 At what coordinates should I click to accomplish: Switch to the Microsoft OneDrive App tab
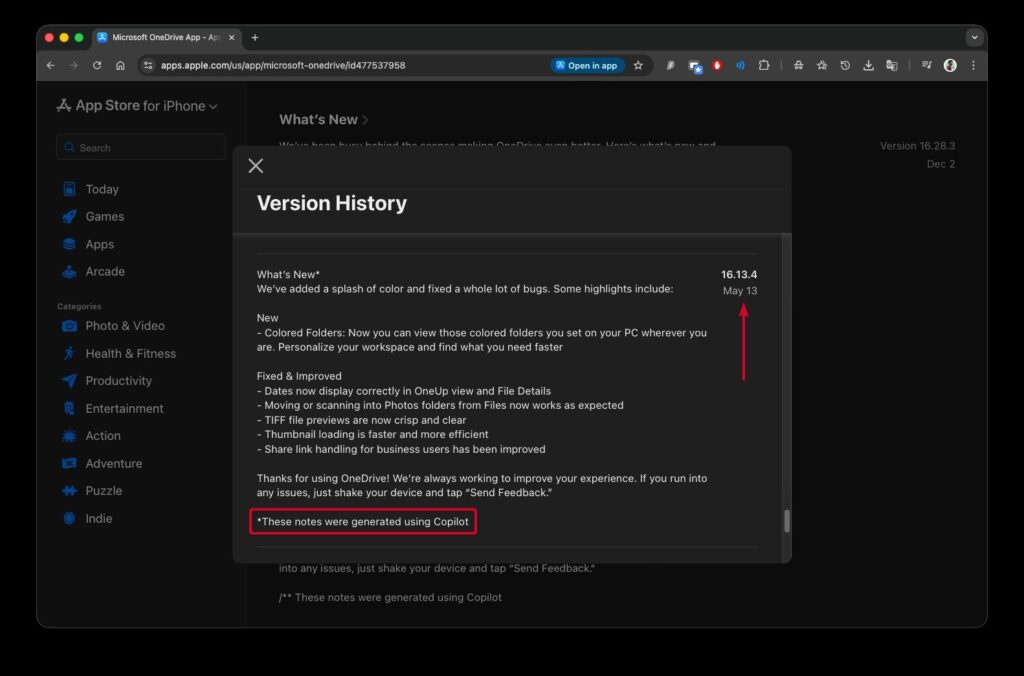coord(165,37)
